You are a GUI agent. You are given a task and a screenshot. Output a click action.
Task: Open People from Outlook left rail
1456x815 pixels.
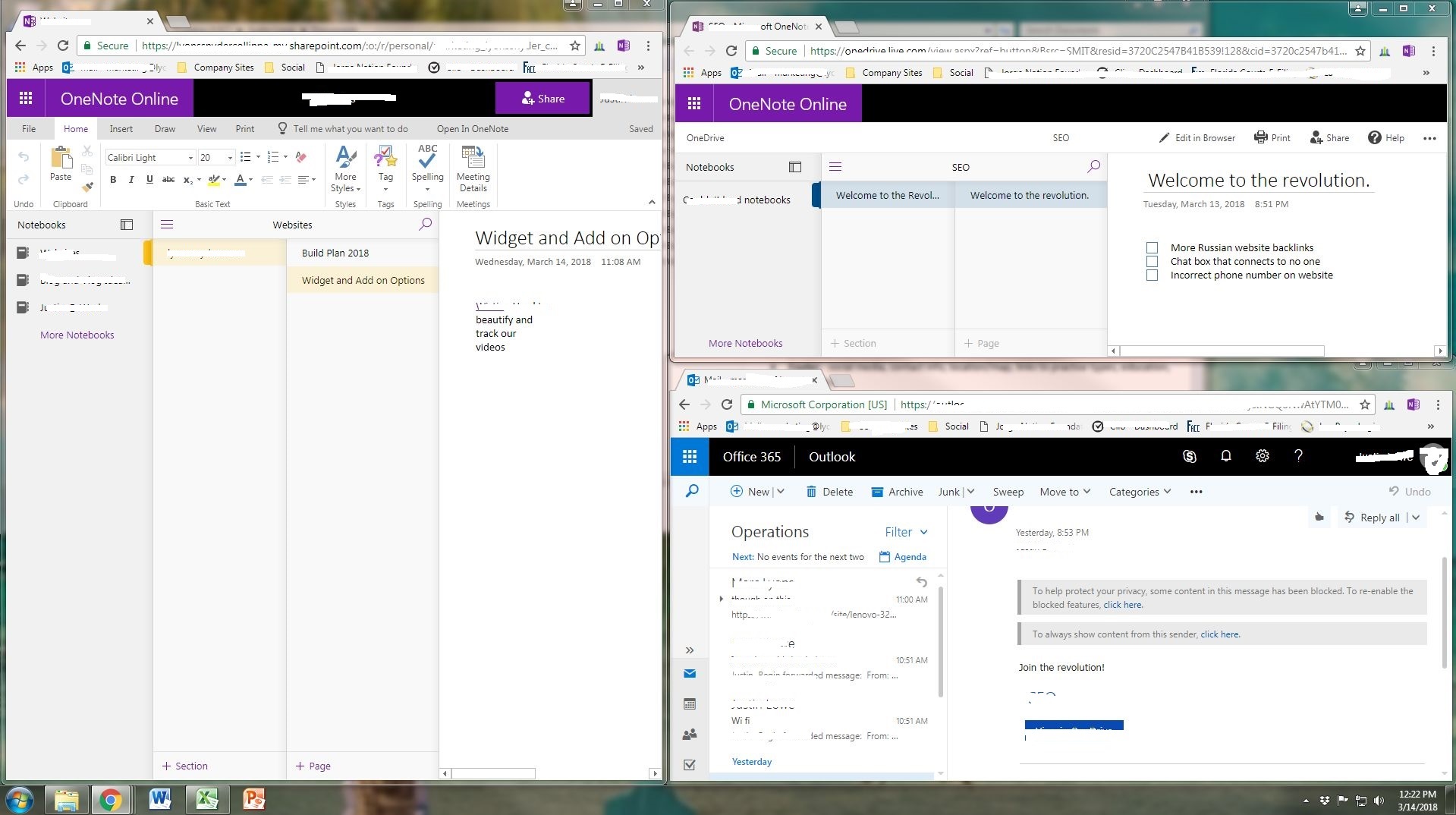coord(690,735)
